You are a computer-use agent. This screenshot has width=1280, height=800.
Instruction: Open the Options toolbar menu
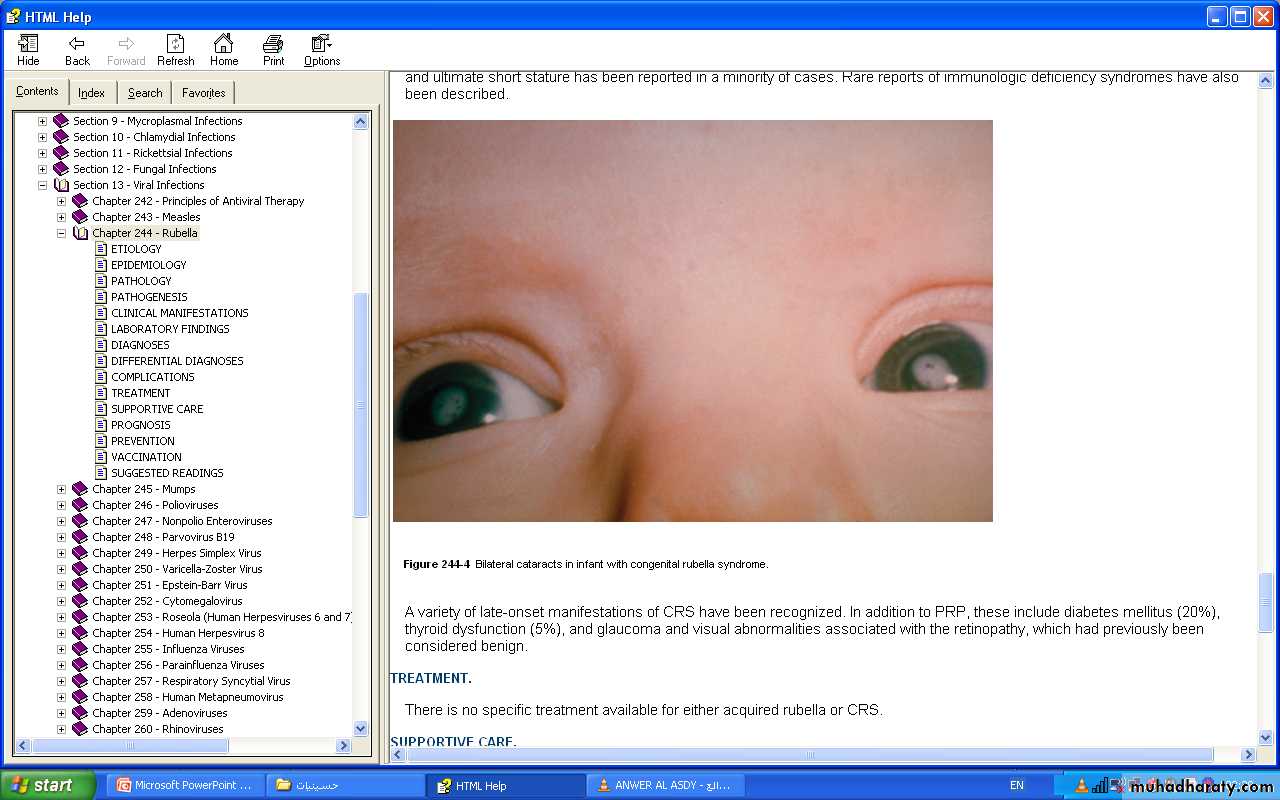click(321, 44)
